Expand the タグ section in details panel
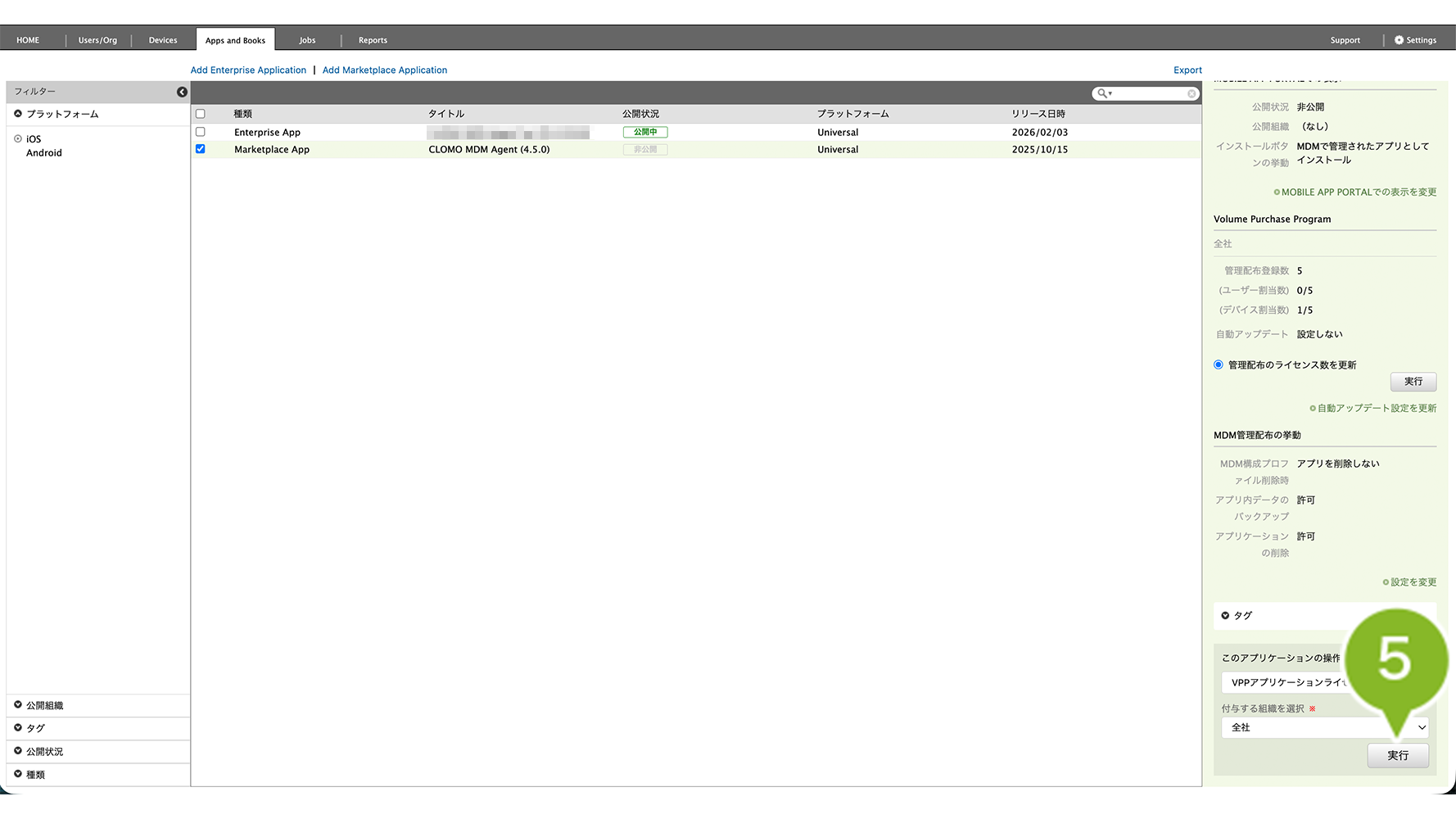This screenshot has height=819, width=1456. point(1226,616)
